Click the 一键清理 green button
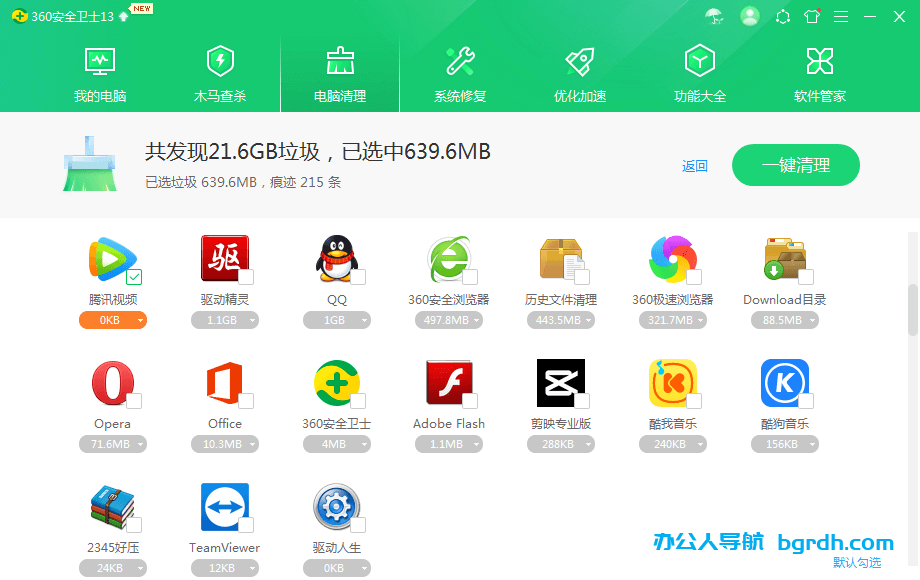This screenshot has height=580, width=920. pos(795,165)
